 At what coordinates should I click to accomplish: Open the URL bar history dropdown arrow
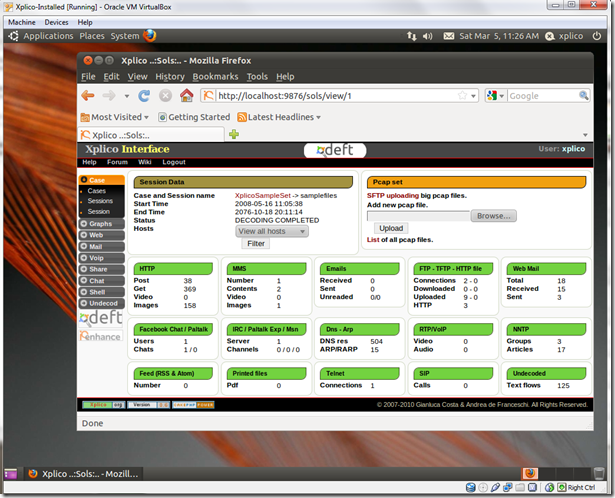point(473,96)
